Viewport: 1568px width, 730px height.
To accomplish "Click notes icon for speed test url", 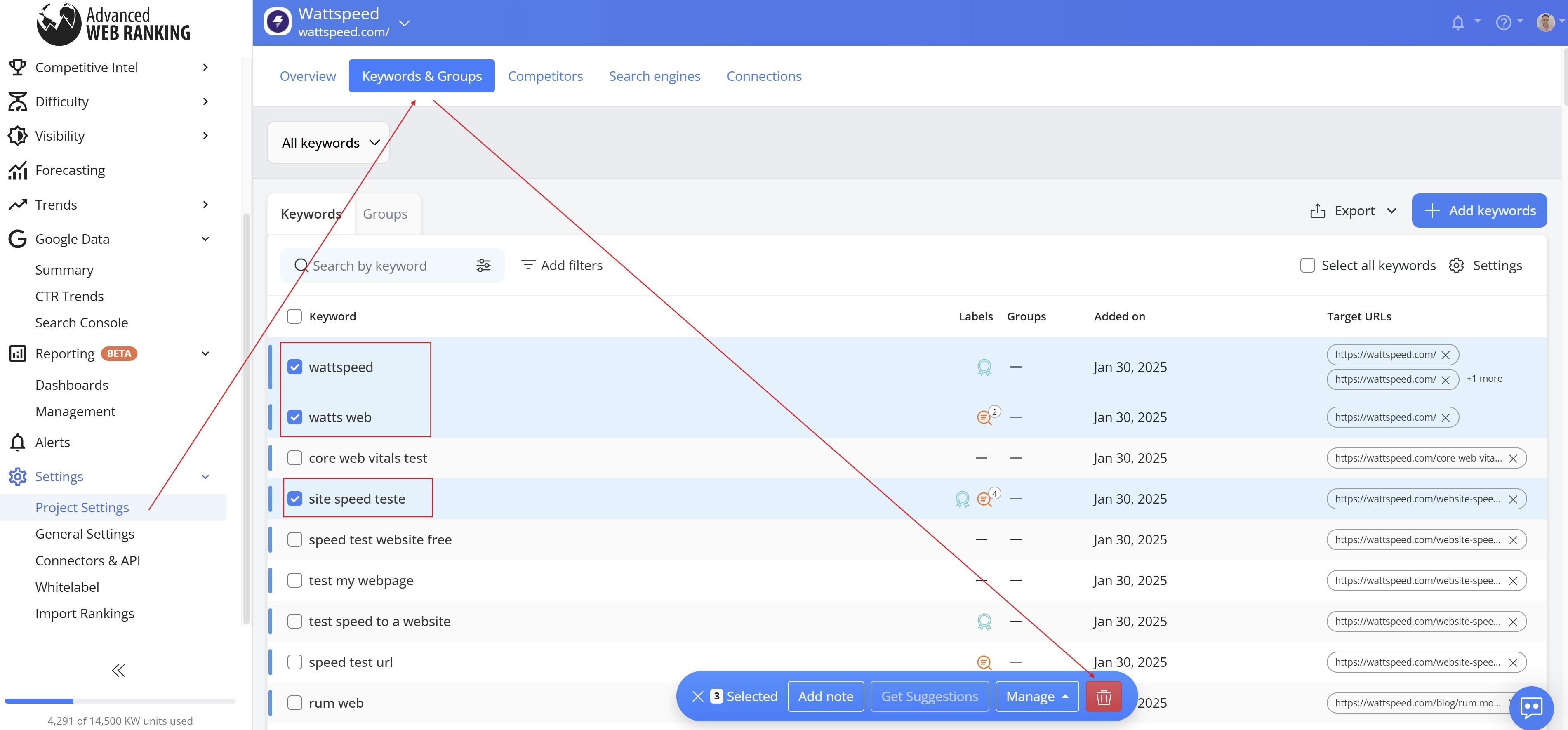I will (x=984, y=662).
